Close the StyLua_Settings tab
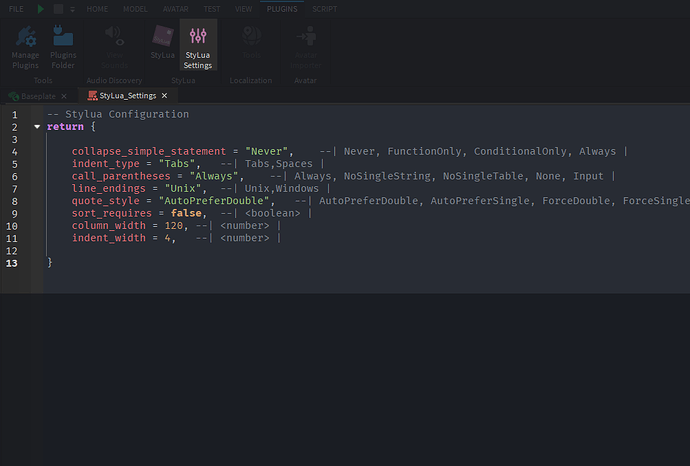The width and height of the screenshot is (690, 466). point(165,95)
